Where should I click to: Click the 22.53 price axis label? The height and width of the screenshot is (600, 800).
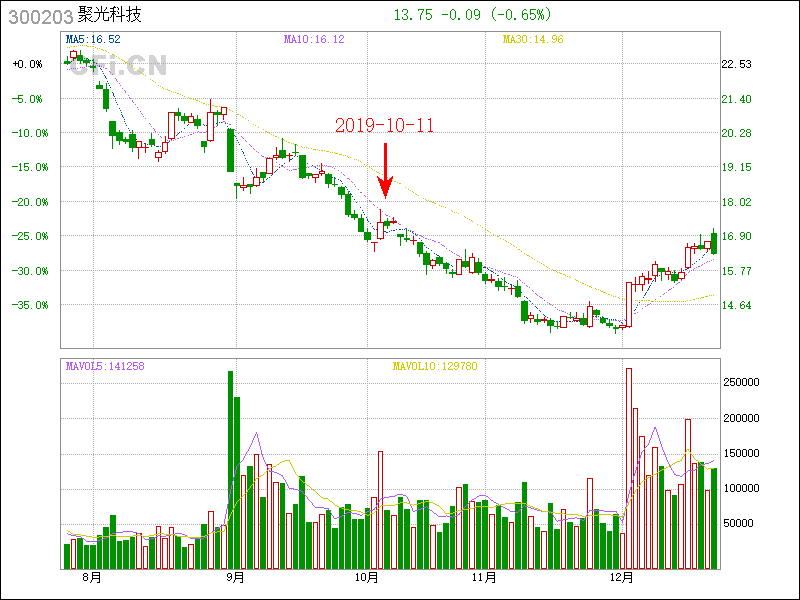click(736, 64)
